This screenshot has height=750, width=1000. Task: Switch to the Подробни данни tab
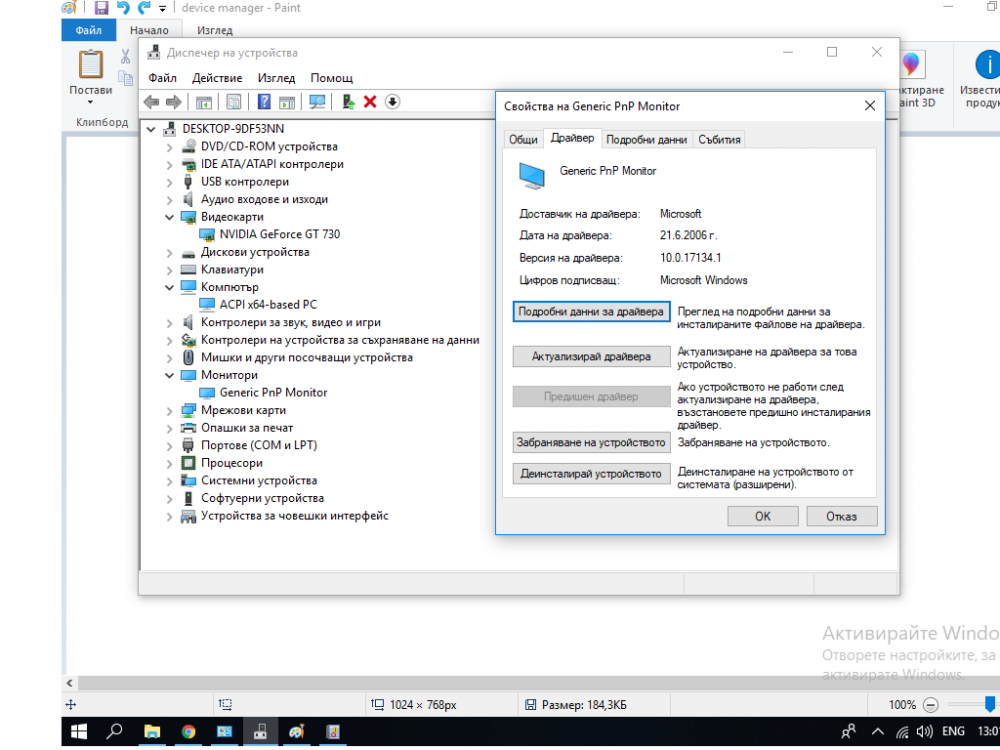(x=647, y=139)
